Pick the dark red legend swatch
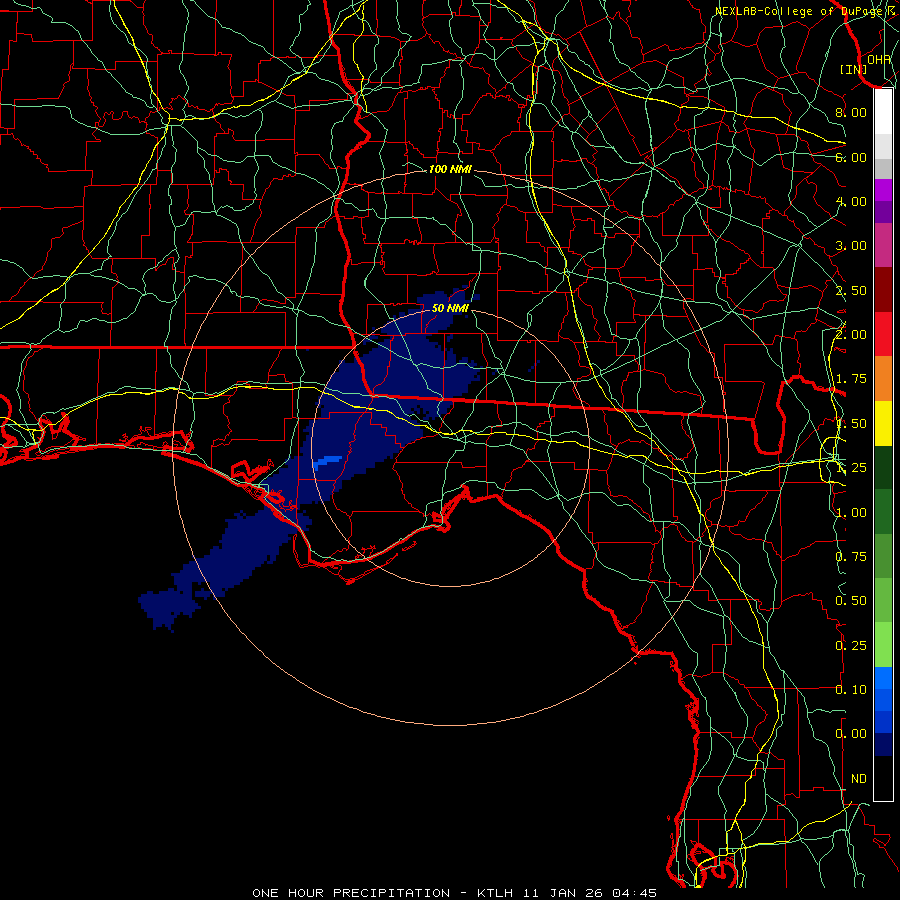Viewport: 900px width, 900px height. tap(883, 290)
